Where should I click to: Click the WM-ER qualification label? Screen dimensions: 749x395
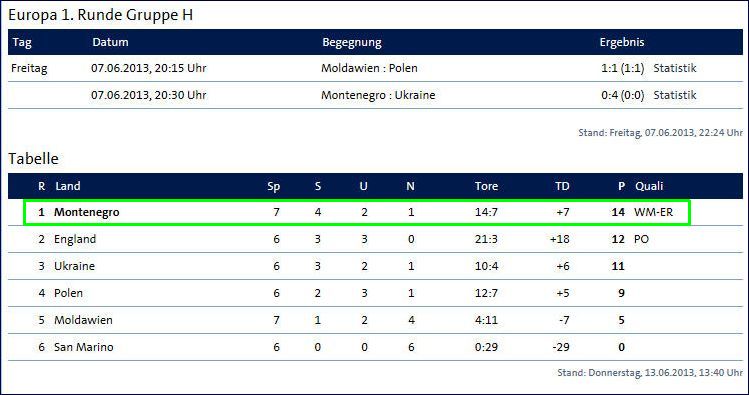653,213
